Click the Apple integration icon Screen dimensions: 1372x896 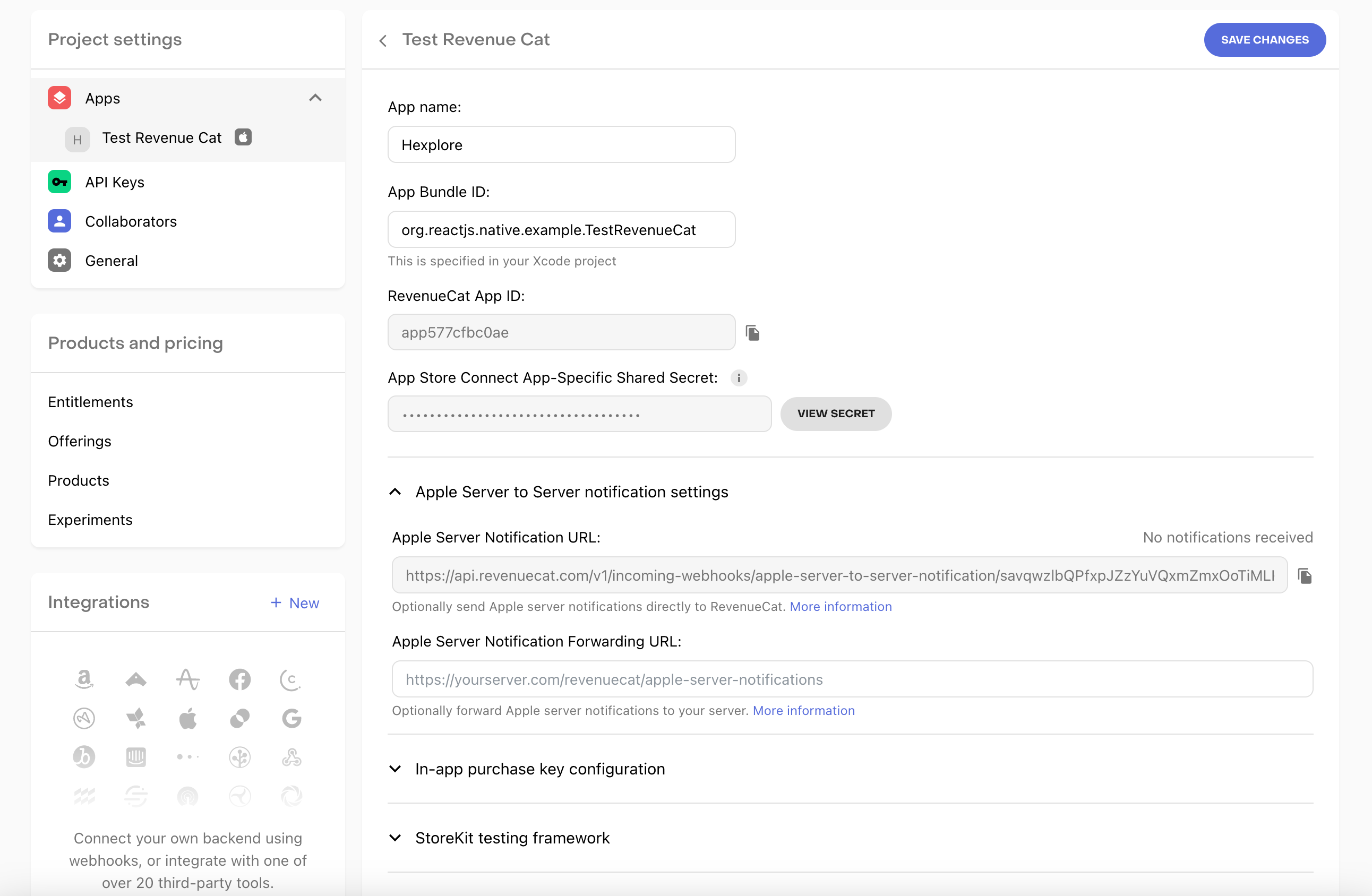tap(188, 719)
